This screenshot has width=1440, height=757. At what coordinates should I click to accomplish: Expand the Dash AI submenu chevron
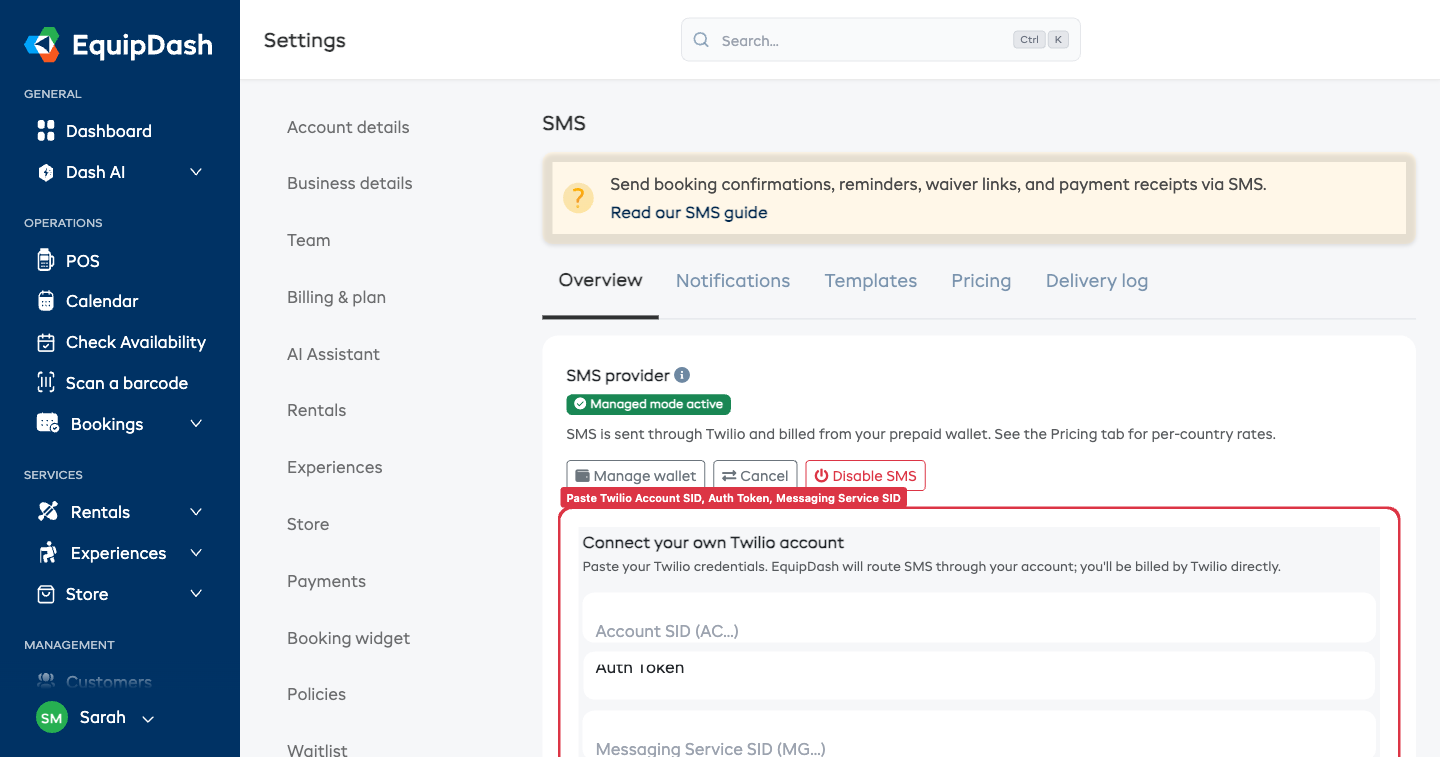click(x=196, y=172)
